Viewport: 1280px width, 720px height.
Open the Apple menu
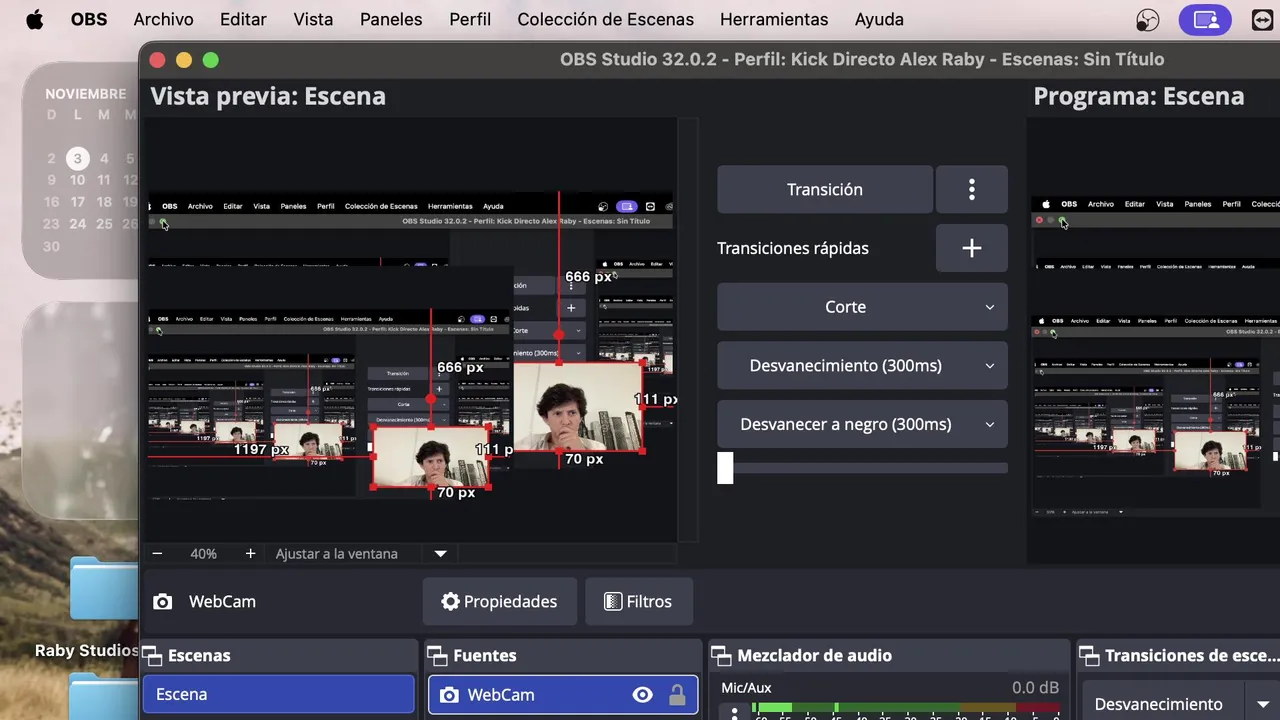pyautogui.click(x=34, y=20)
